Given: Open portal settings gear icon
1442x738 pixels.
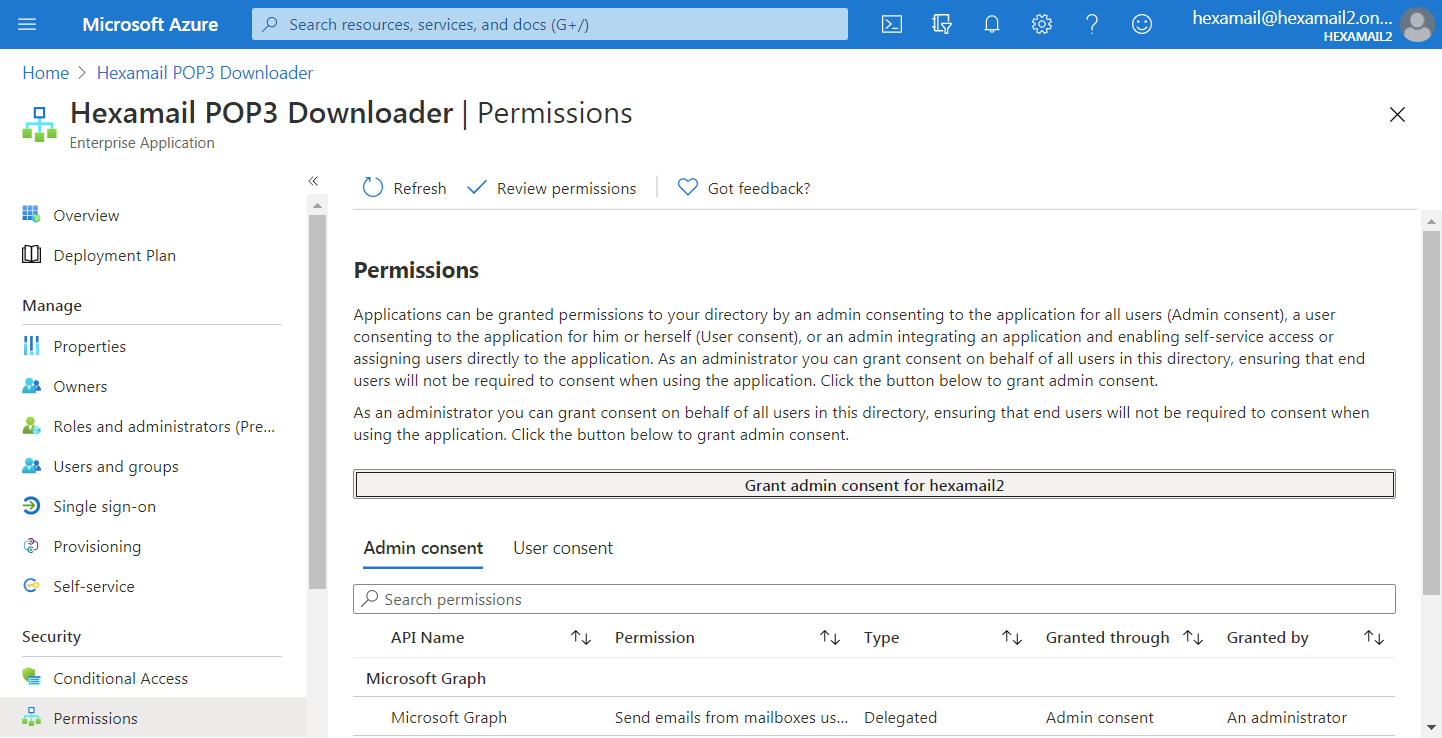Looking at the screenshot, I should [x=1042, y=24].
